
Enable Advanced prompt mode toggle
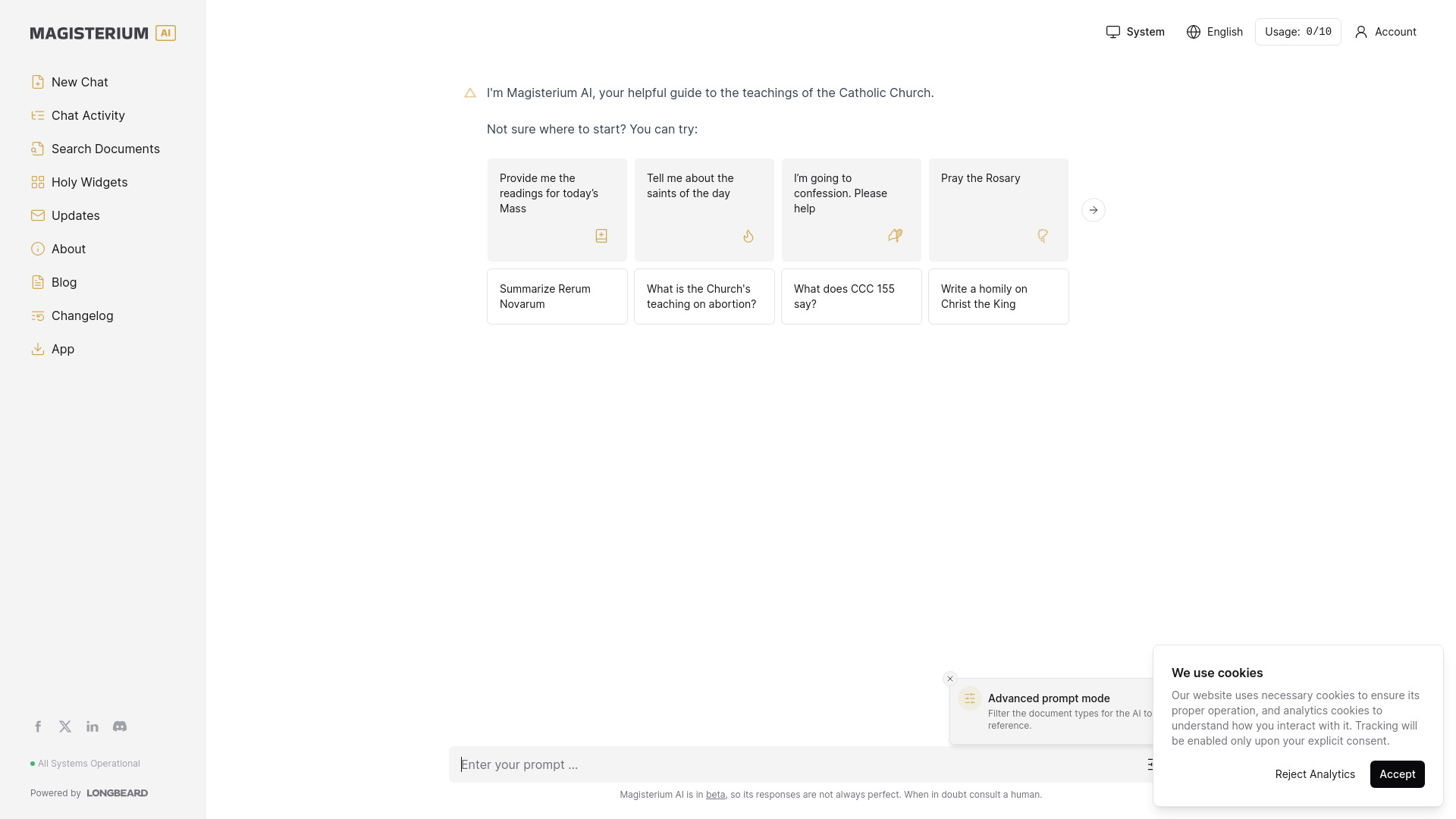[x=1152, y=764]
